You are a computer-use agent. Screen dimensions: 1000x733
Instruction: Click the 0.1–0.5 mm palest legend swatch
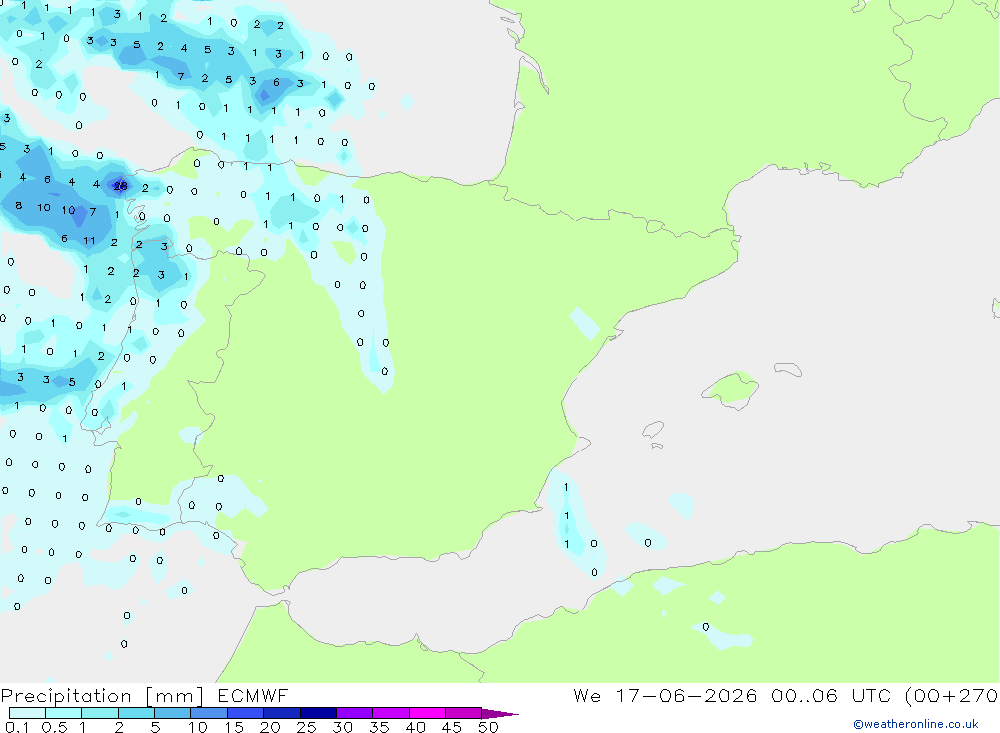click(27, 713)
